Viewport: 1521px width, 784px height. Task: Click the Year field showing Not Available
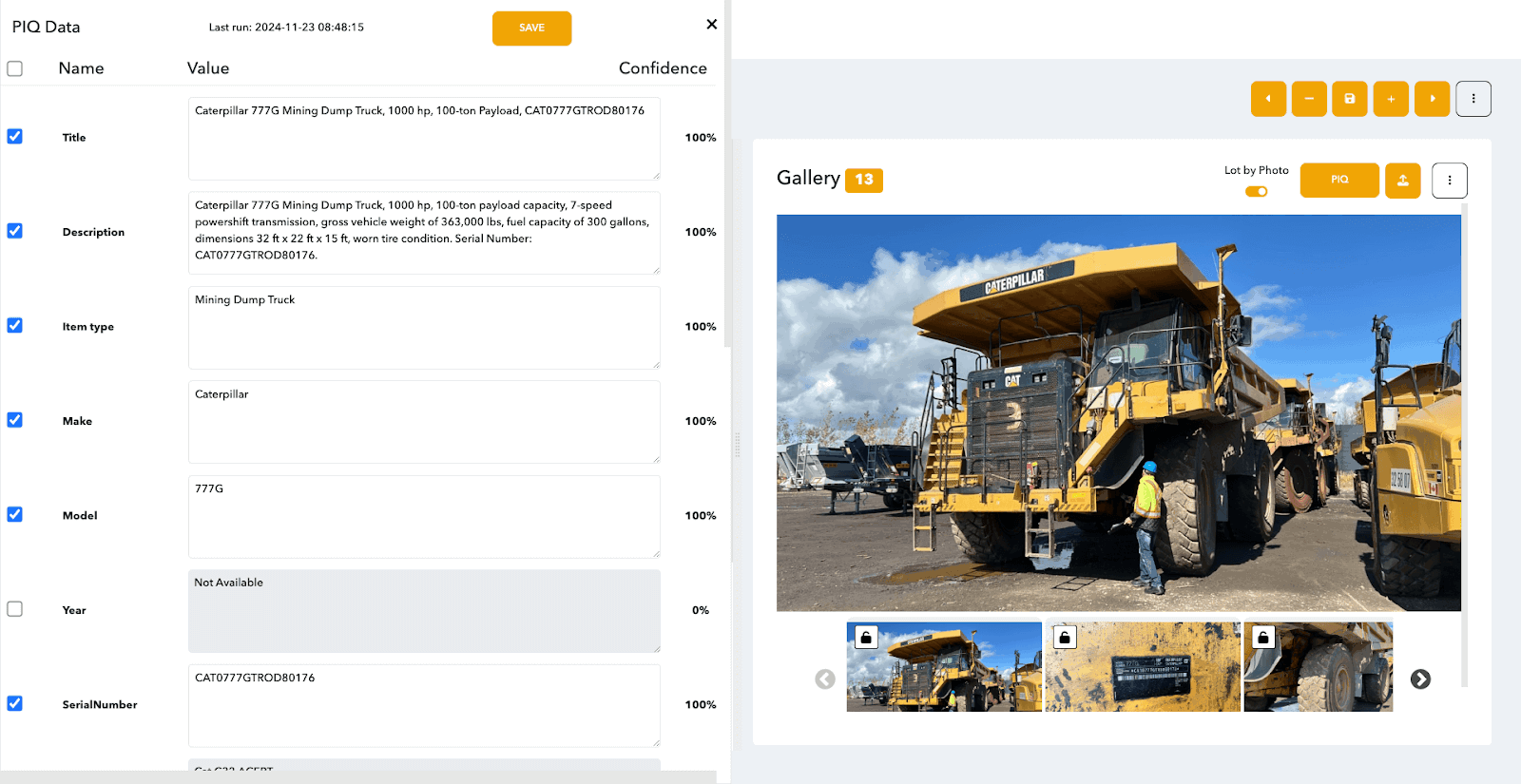424,611
